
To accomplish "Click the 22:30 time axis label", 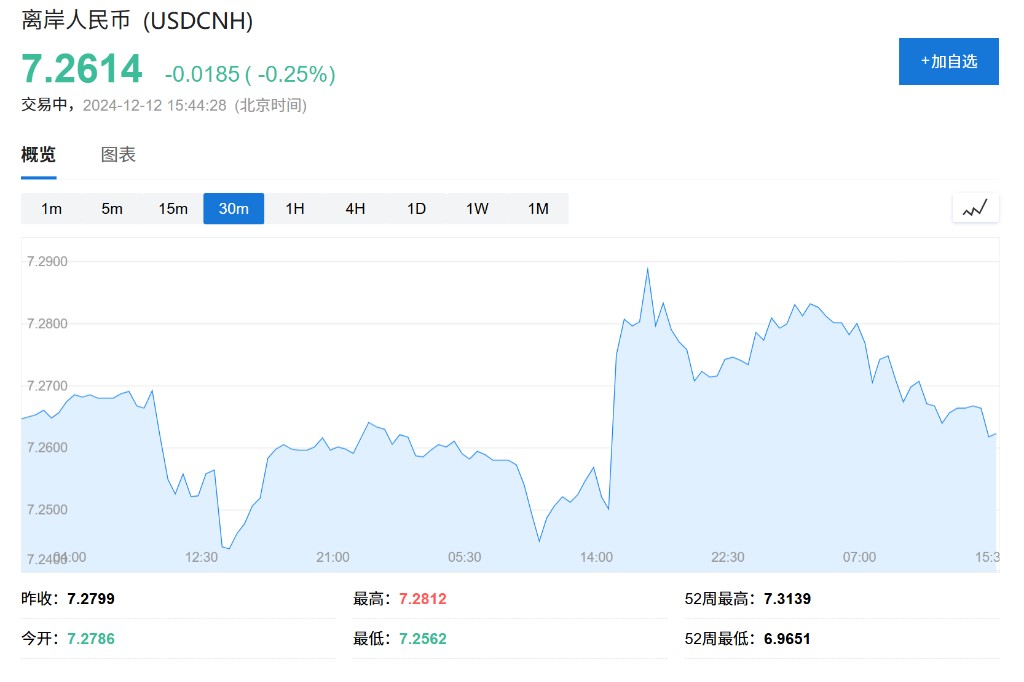I will click(x=728, y=557).
